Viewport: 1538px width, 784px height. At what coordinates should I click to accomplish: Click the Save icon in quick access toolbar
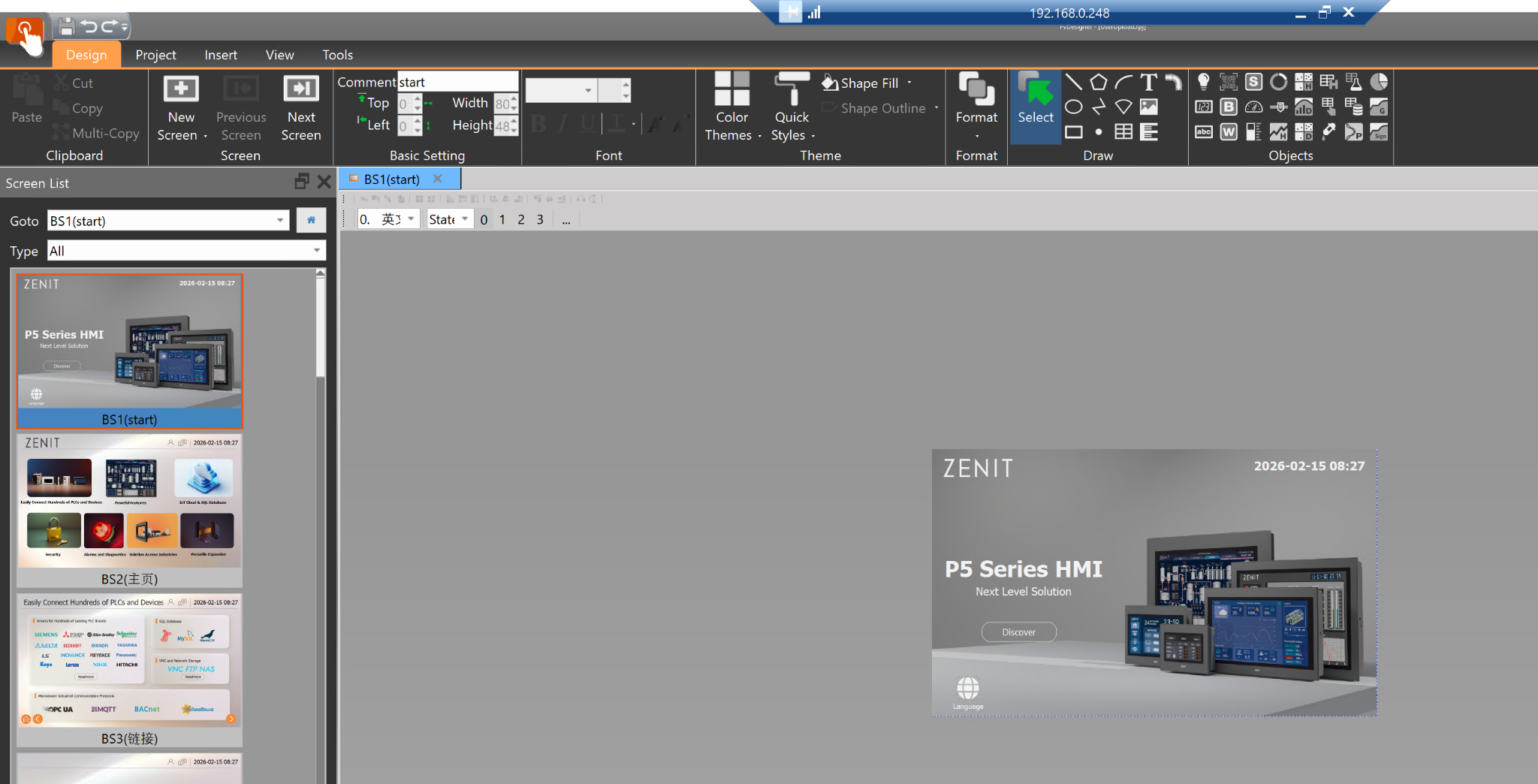coord(66,27)
